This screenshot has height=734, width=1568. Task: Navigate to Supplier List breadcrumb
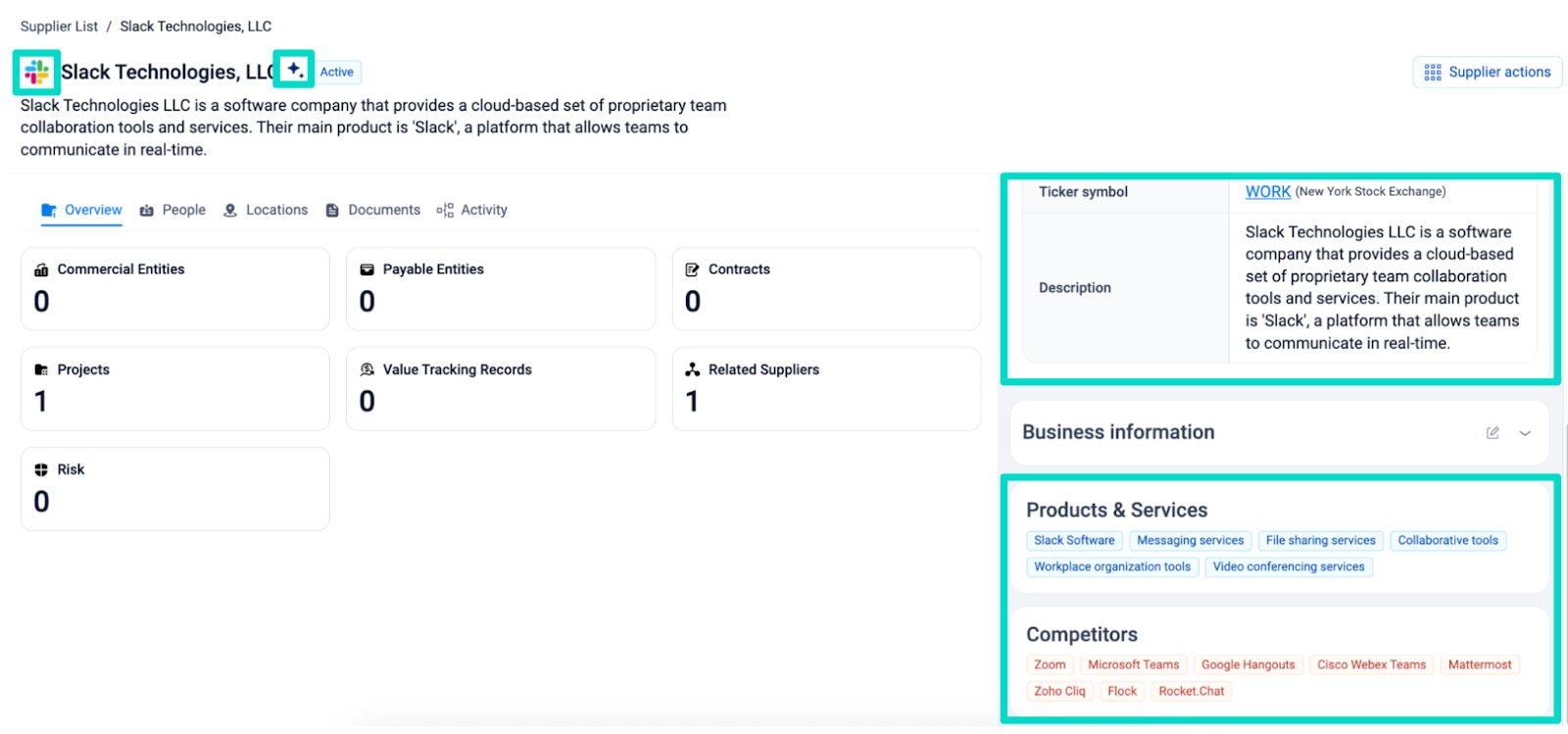[59, 26]
